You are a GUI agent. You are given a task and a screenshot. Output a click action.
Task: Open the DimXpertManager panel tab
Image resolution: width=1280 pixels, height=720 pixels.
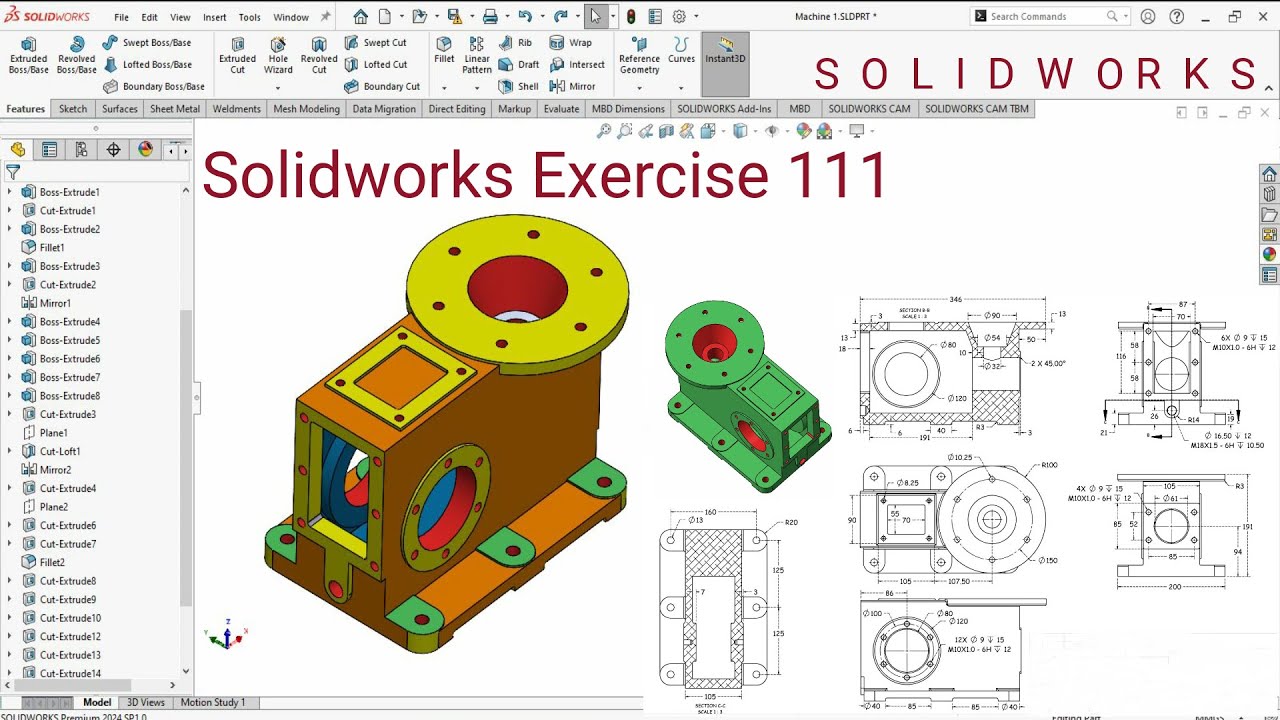point(113,150)
